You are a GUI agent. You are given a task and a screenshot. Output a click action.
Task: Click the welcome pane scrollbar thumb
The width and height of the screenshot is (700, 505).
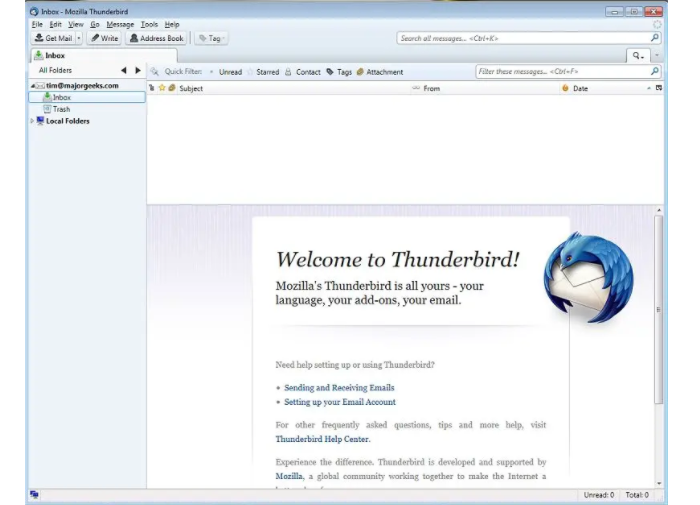point(658,309)
